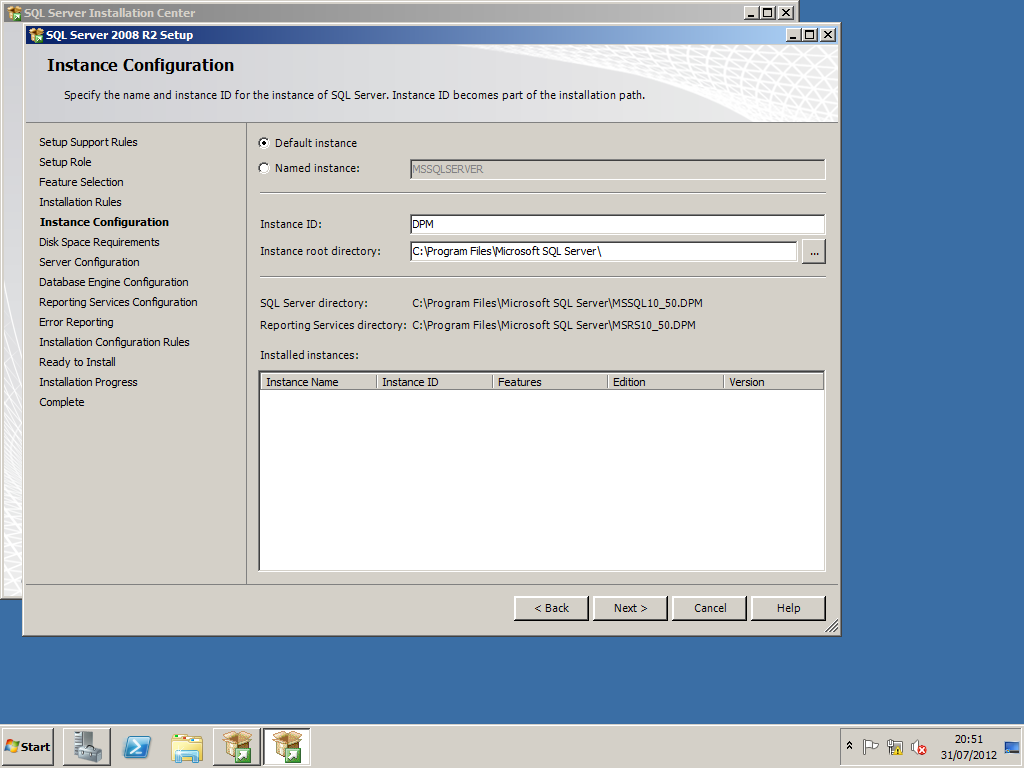Select Instance Configuration step in sidebar
Viewport: 1024px width, 768px height.
pyautogui.click(x=104, y=222)
